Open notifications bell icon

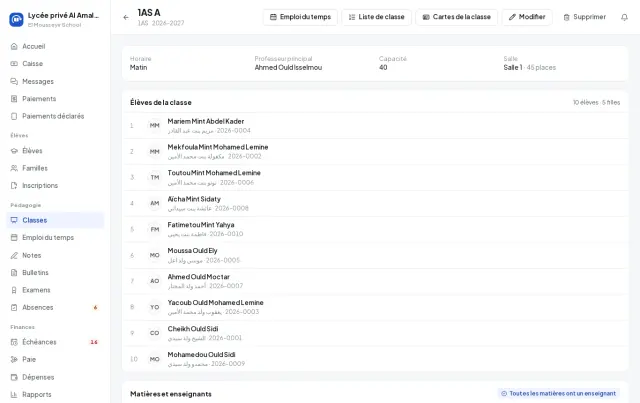(x=624, y=17)
